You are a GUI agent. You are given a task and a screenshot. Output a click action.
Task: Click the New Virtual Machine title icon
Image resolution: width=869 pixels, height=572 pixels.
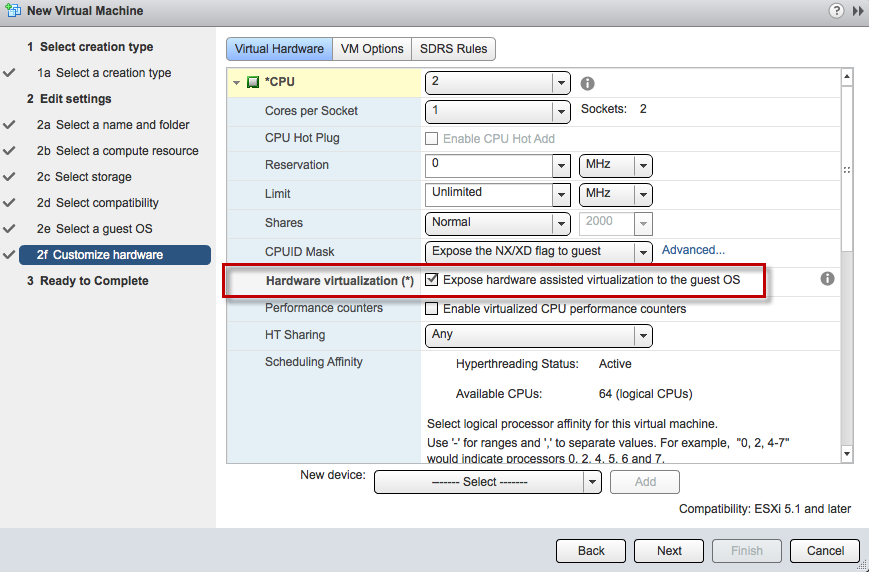click(x=13, y=11)
